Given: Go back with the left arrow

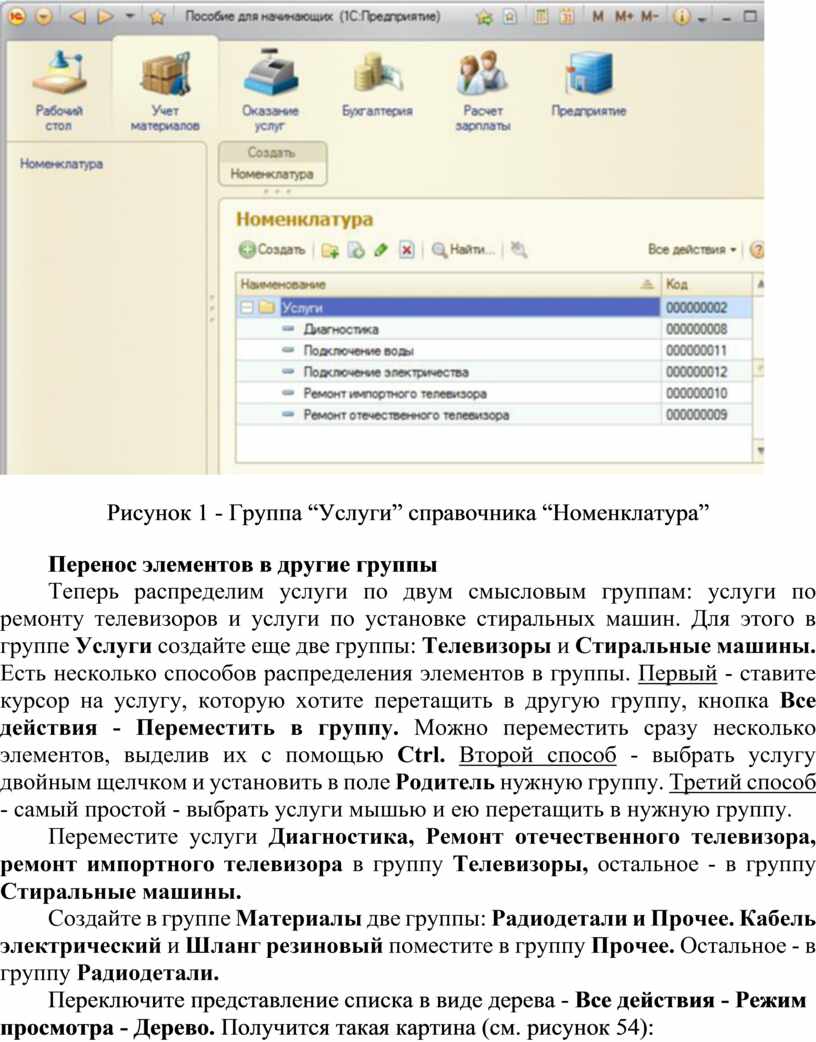Looking at the screenshot, I should [x=77, y=17].
